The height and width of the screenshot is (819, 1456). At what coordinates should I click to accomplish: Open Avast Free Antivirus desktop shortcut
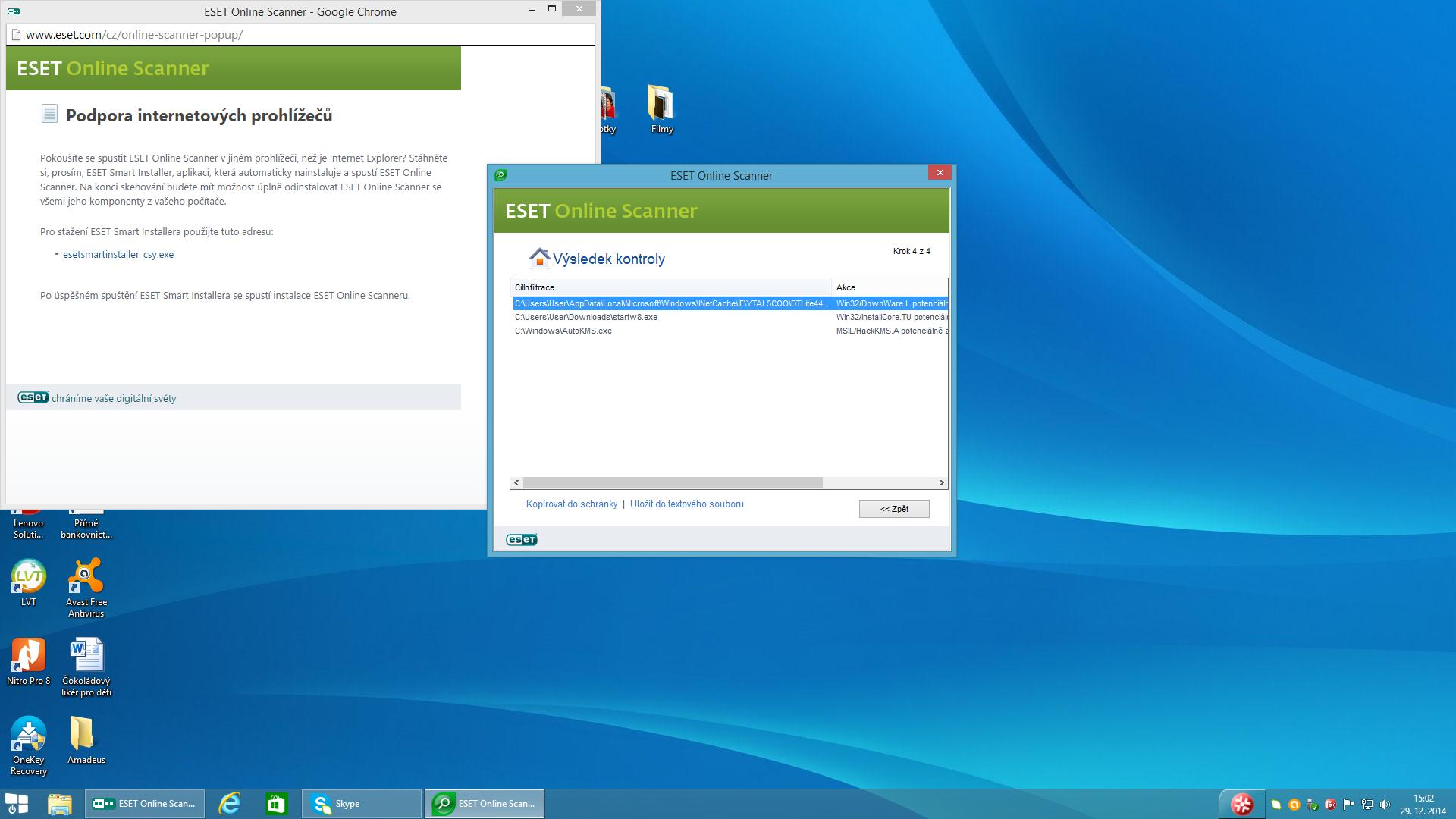pyautogui.click(x=86, y=578)
